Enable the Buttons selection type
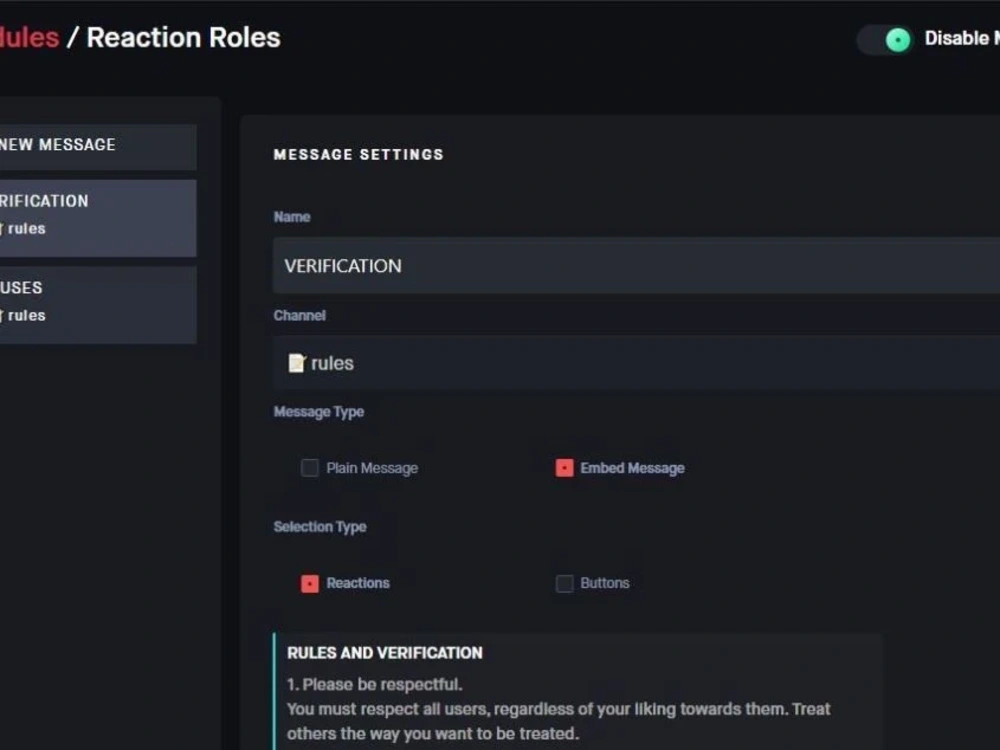Screen dimensions: 1000x750 click(564, 583)
